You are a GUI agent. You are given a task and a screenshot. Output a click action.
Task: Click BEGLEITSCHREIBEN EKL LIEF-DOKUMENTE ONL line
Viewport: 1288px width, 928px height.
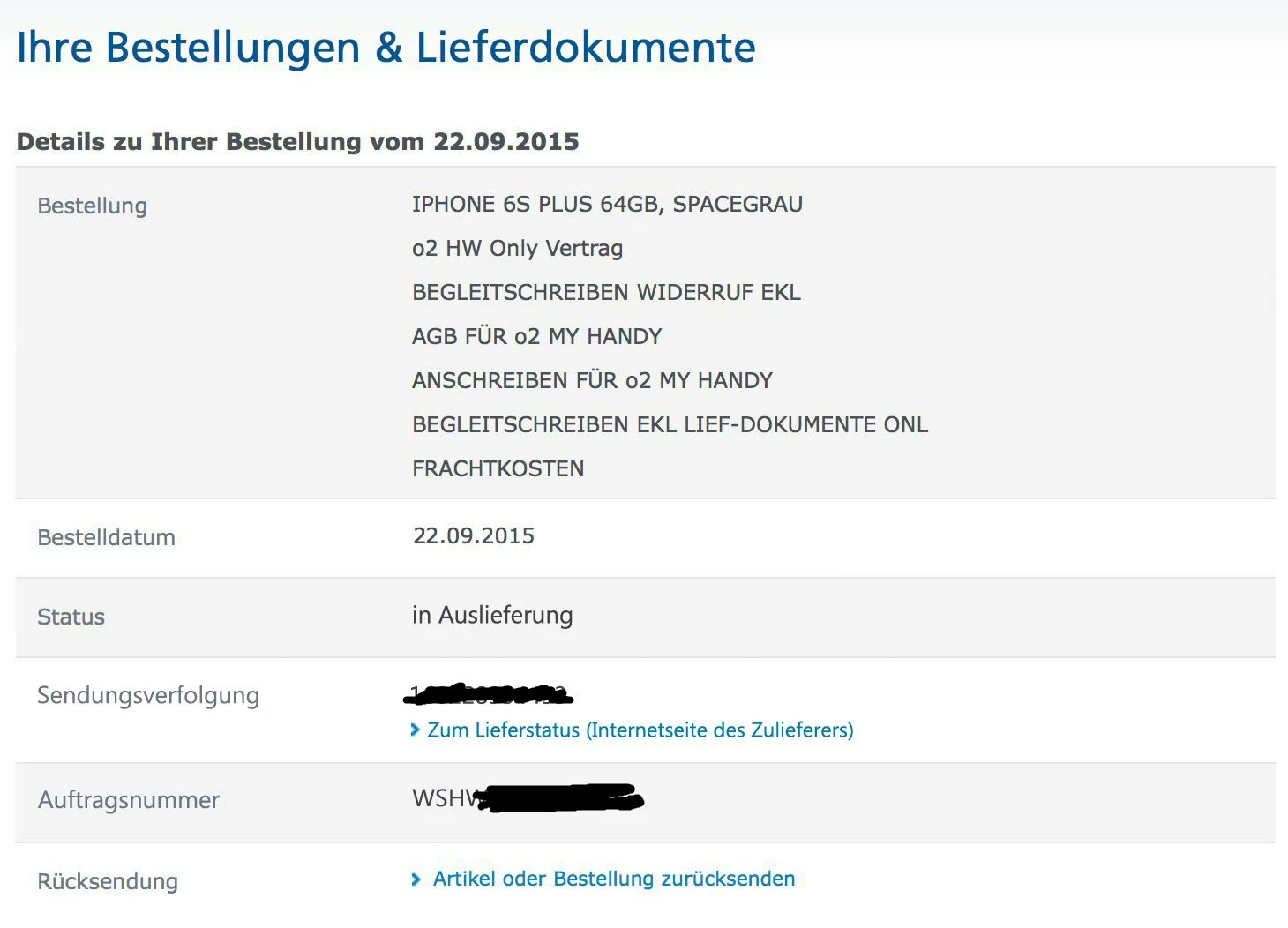click(670, 425)
